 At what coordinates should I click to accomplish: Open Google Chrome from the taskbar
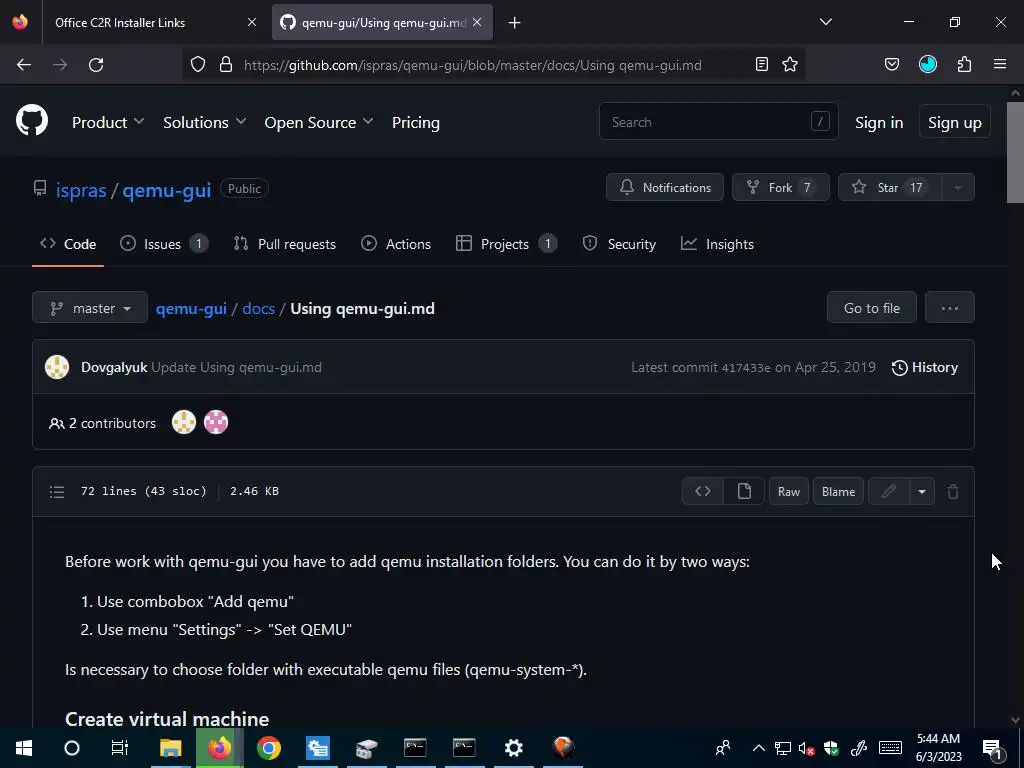click(x=268, y=748)
